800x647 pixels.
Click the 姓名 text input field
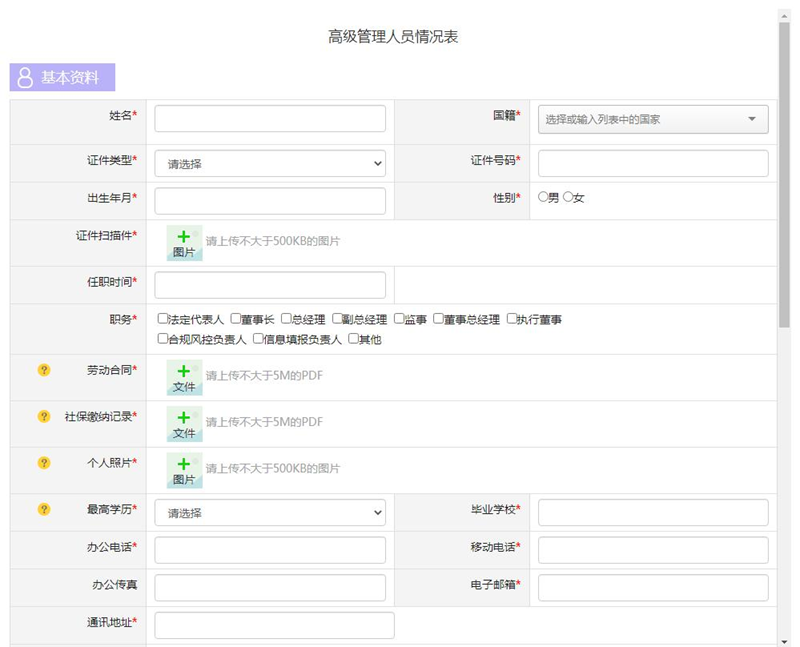(x=270, y=119)
